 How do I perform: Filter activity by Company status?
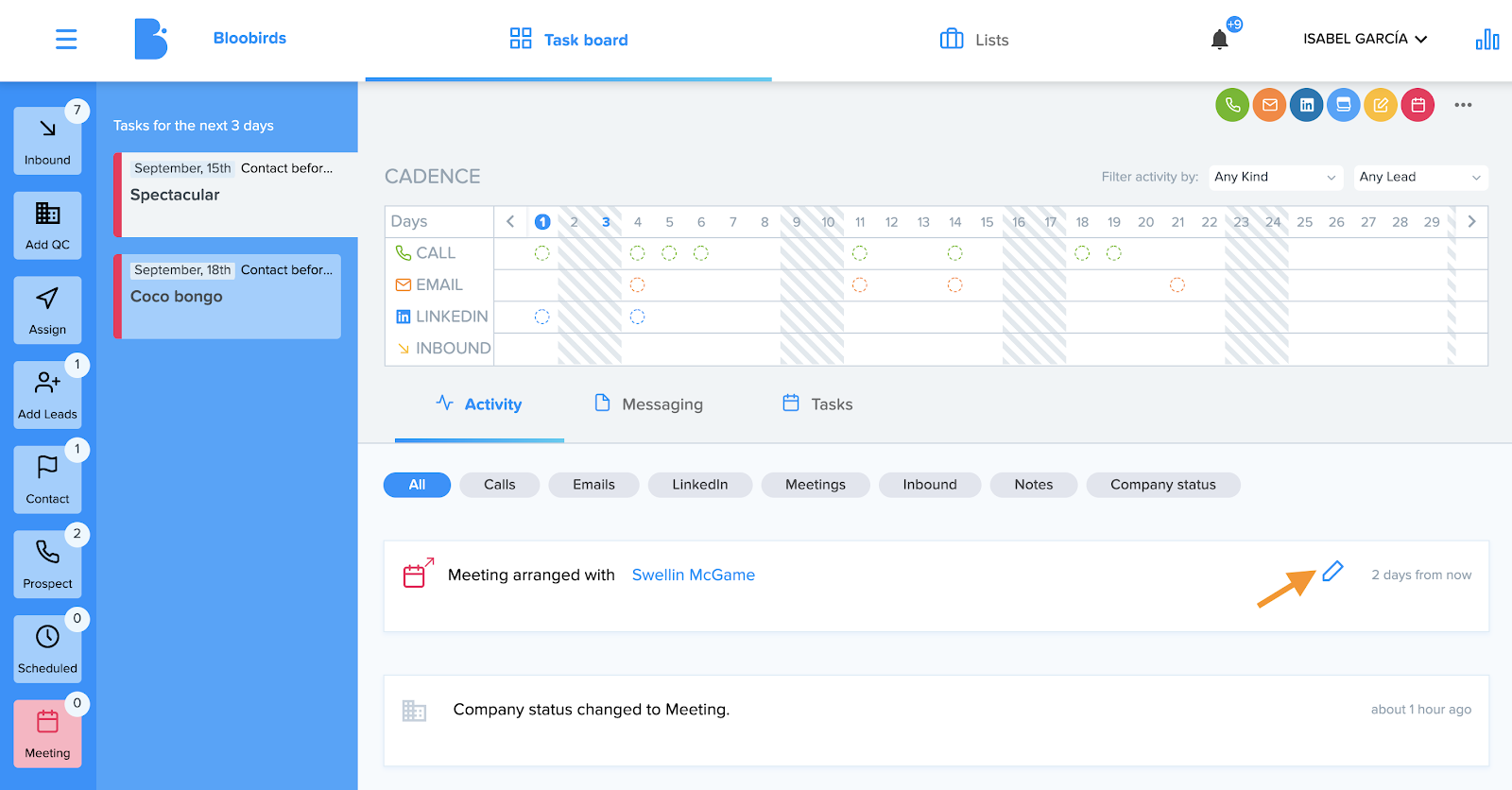(x=1163, y=485)
